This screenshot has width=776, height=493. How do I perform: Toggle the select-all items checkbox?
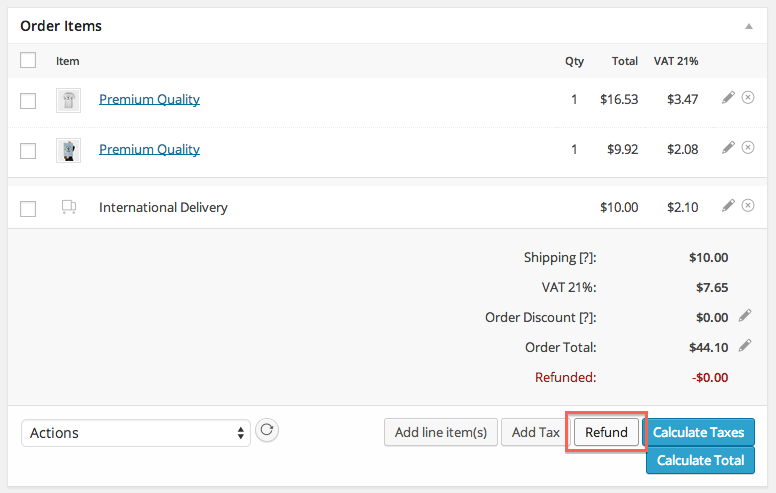tap(28, 60)
